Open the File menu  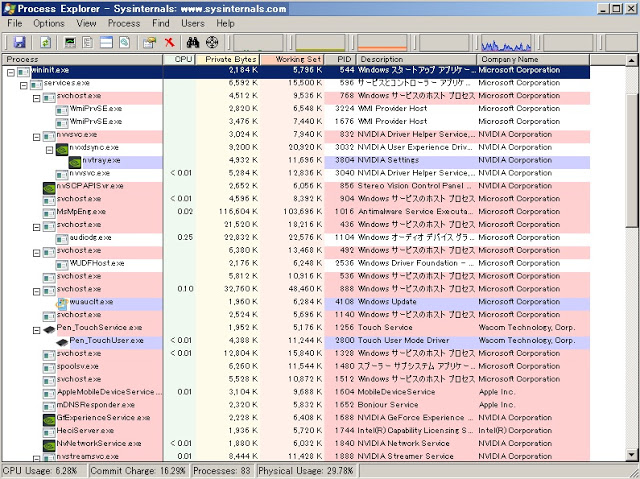point(15,23)
